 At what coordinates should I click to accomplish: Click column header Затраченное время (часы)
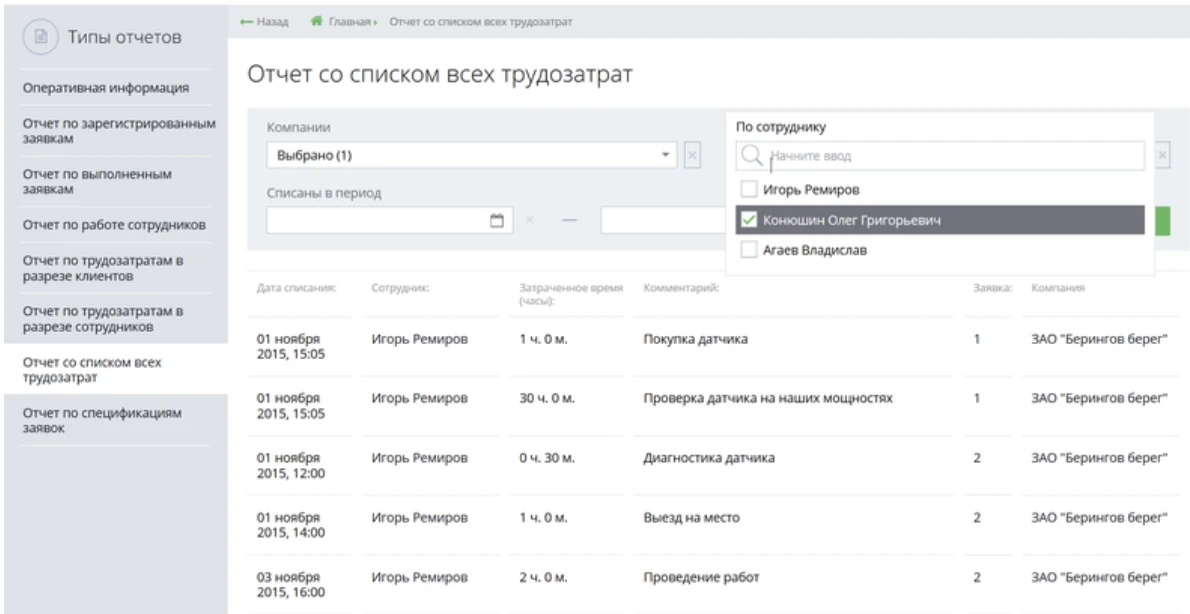pos(571,294)
